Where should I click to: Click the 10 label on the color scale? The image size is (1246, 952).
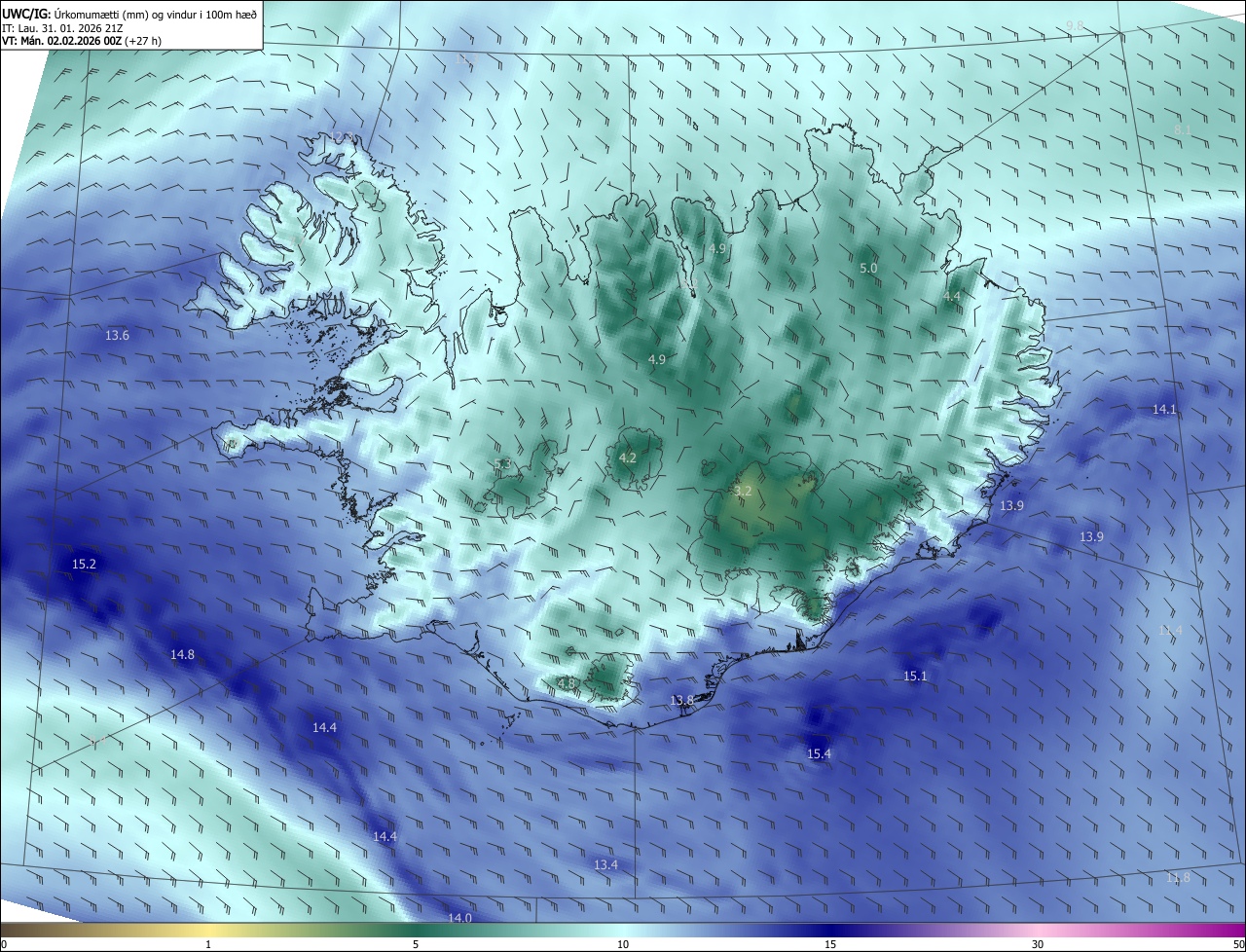(623, 944)
